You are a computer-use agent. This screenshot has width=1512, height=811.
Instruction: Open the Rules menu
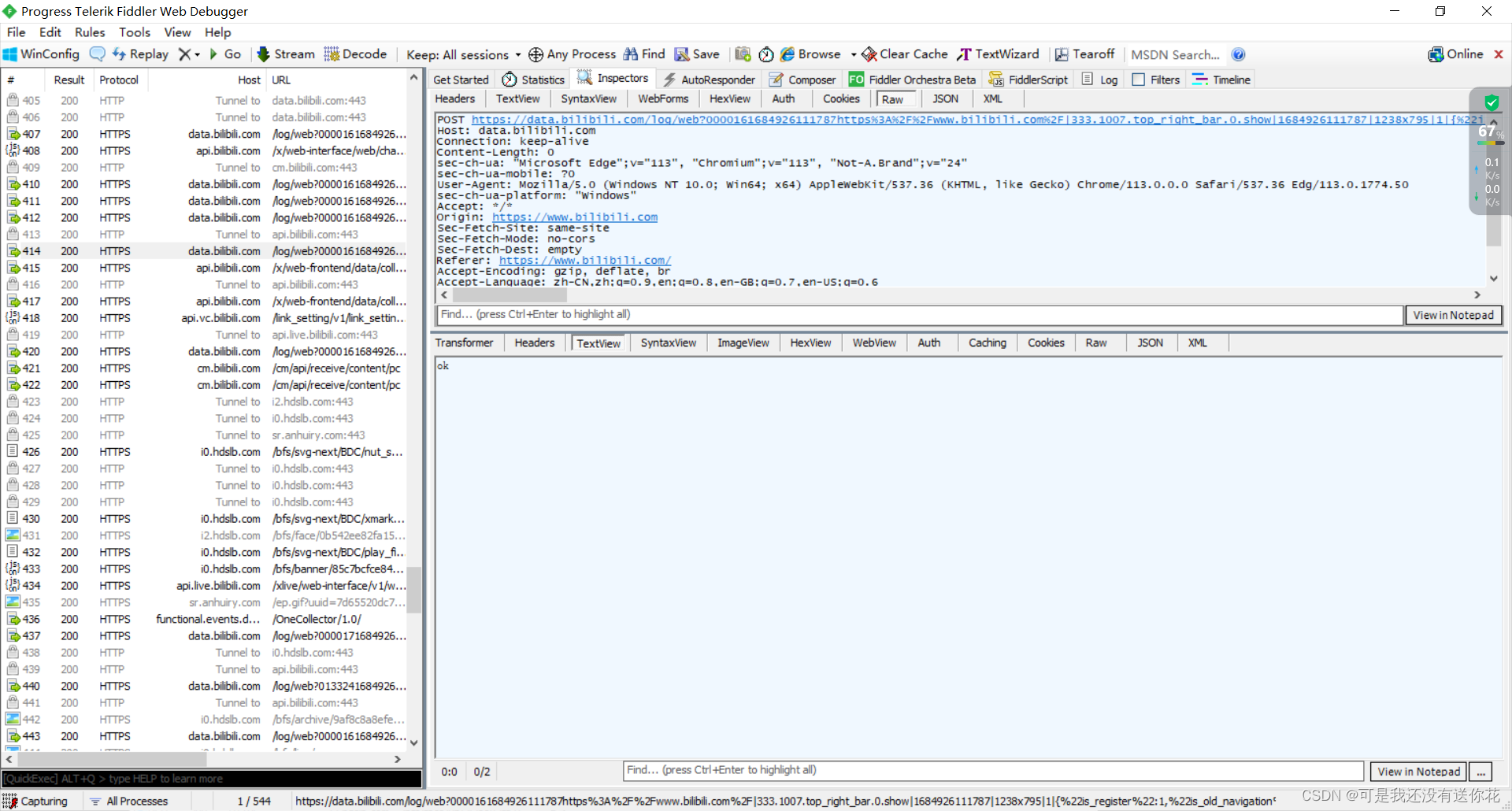click(x=90, y=32)
